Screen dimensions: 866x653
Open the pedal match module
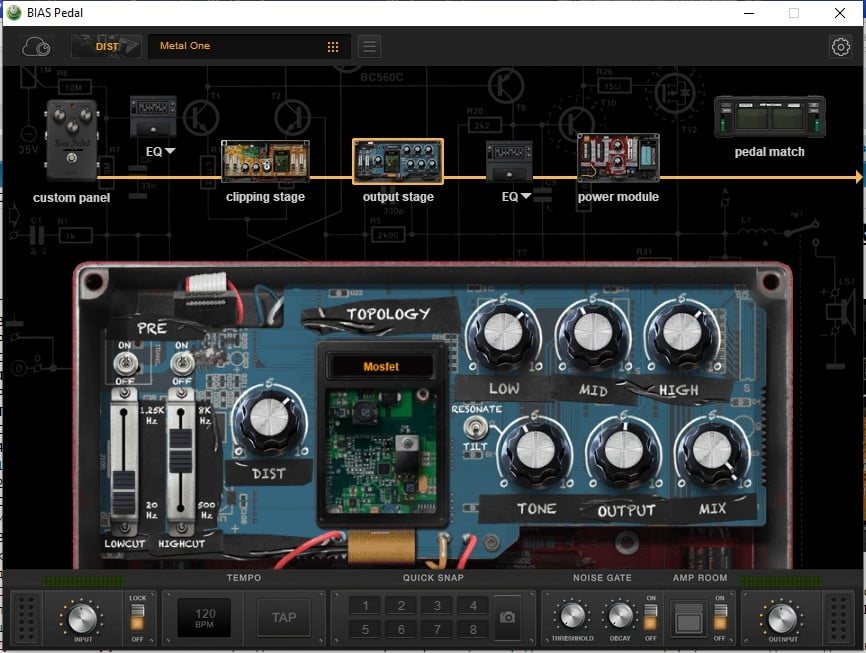coord(769,117)
